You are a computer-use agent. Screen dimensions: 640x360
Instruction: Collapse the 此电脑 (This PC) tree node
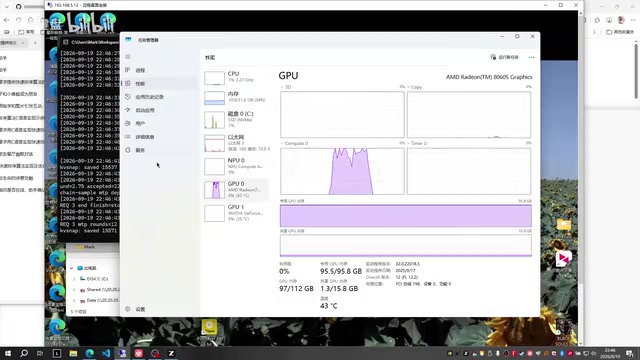72,268
